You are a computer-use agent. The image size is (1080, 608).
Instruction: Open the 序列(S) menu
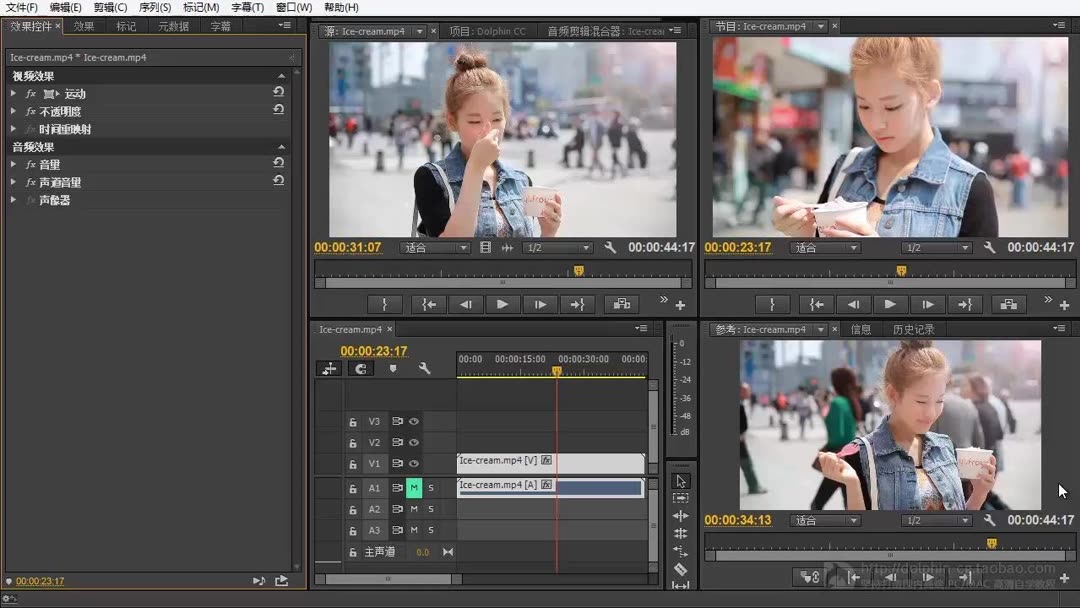point(155,7)
